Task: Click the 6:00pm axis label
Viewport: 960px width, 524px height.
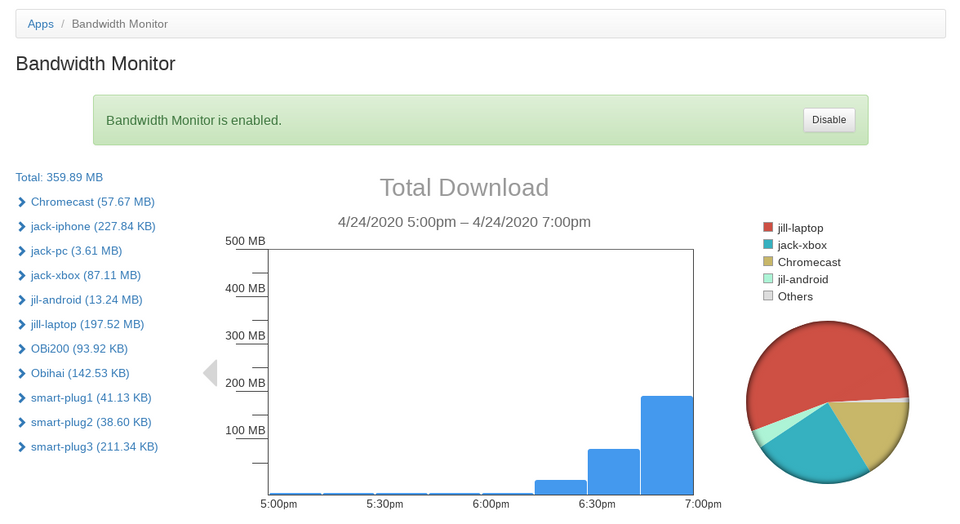Action: pos(491,504)
